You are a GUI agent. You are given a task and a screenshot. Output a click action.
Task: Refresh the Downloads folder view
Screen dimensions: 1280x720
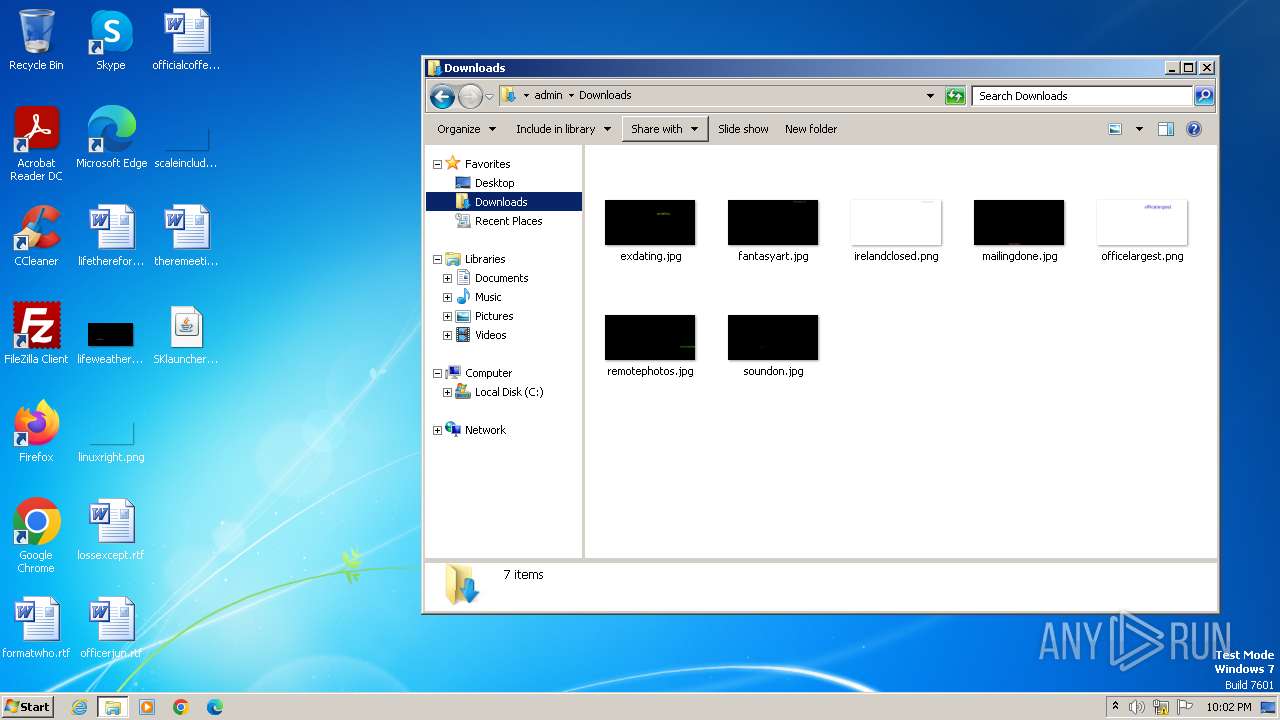(x=955, y=96)
